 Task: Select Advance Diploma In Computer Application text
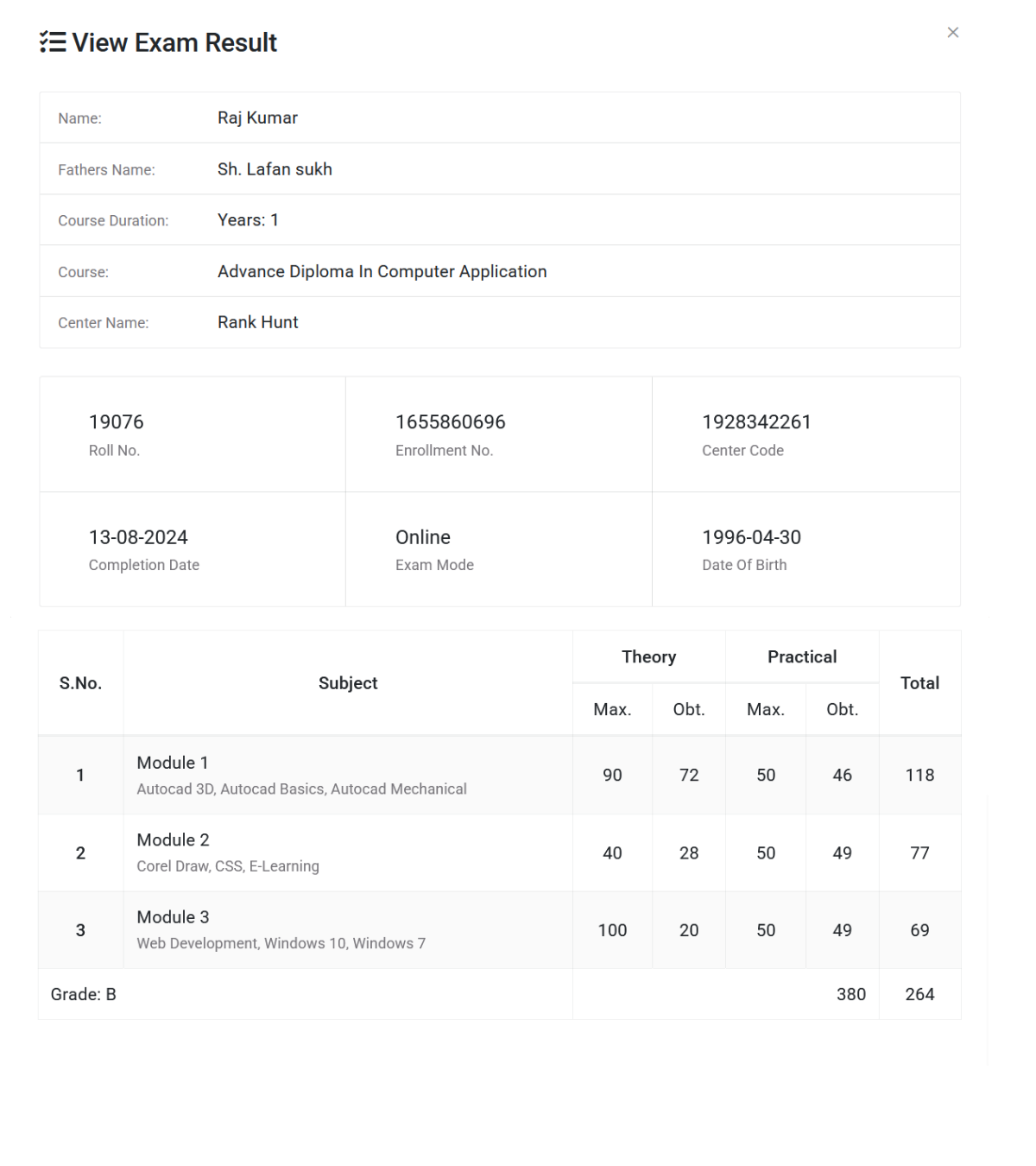[x=382, y=271]
